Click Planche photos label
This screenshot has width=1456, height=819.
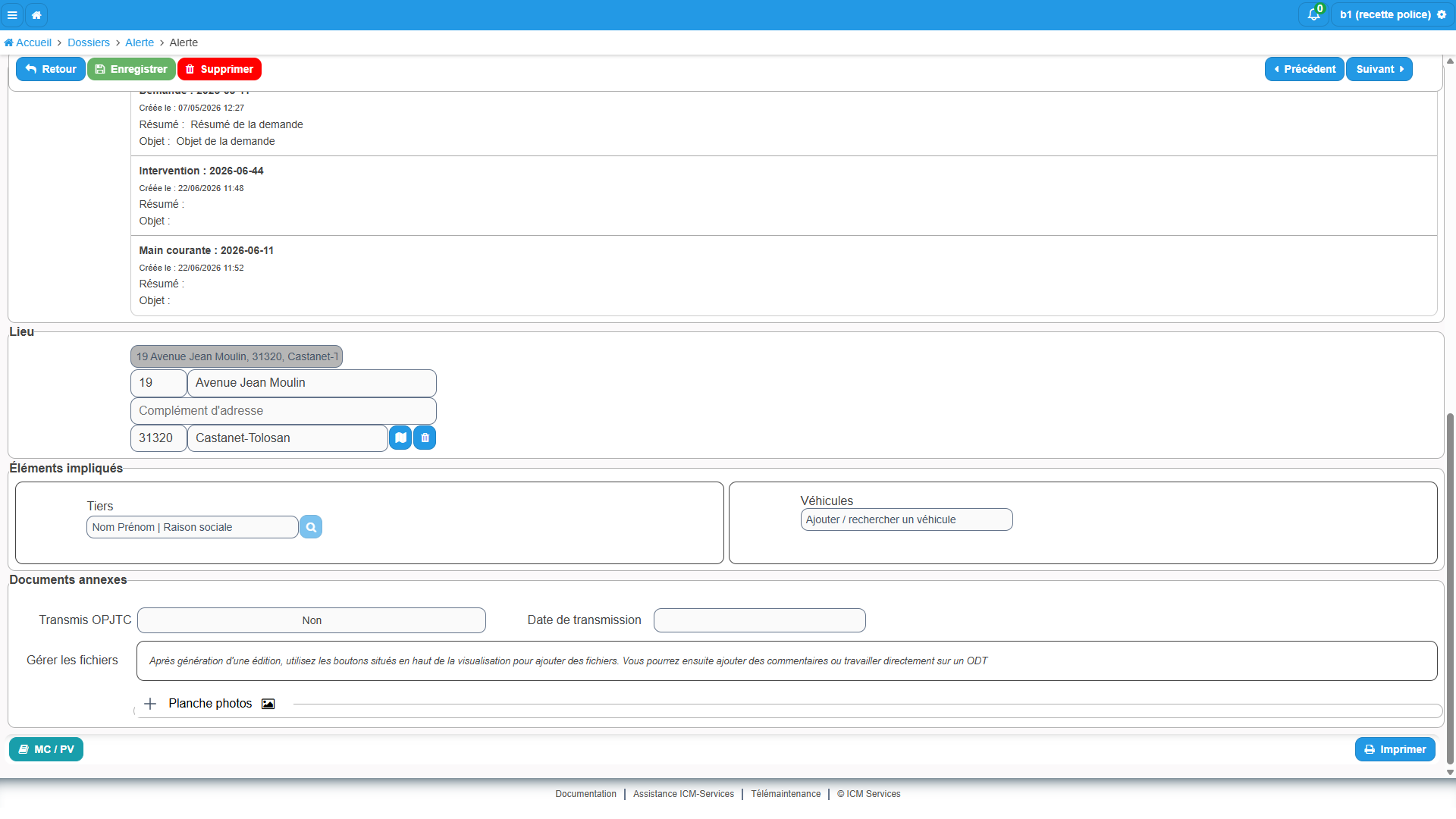pos(210,704)
